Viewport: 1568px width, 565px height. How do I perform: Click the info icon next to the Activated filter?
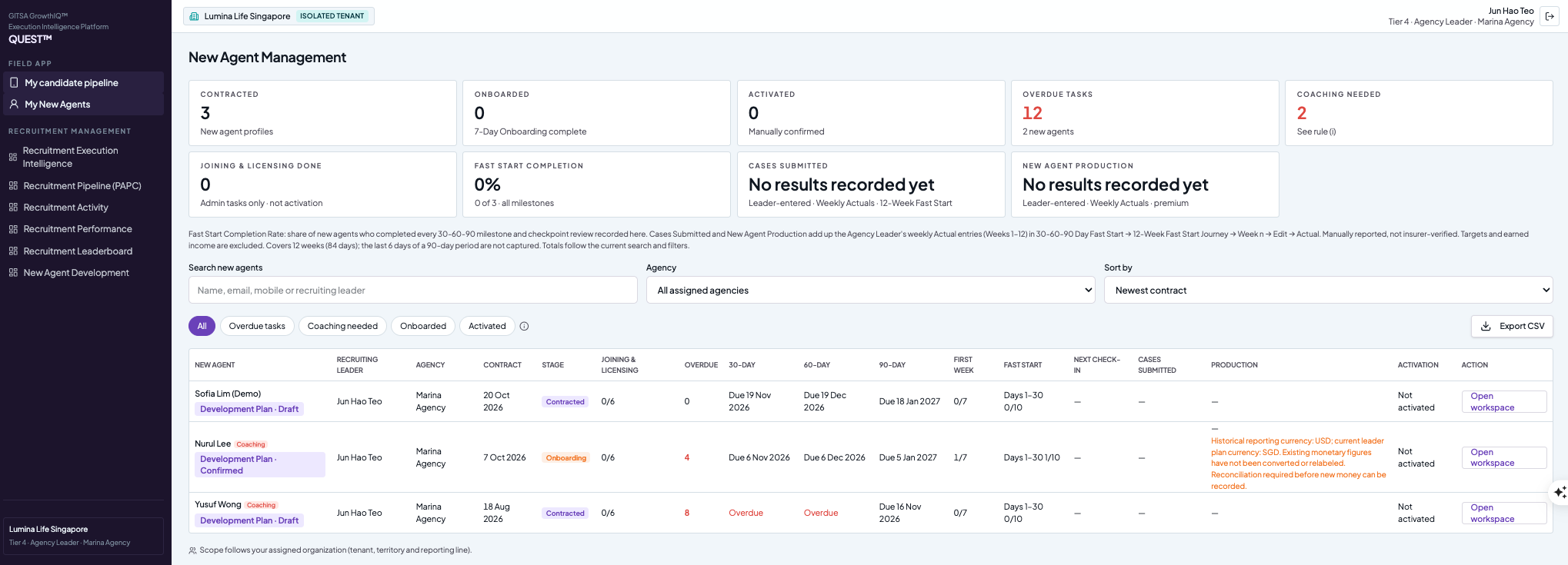click(524, 326)
